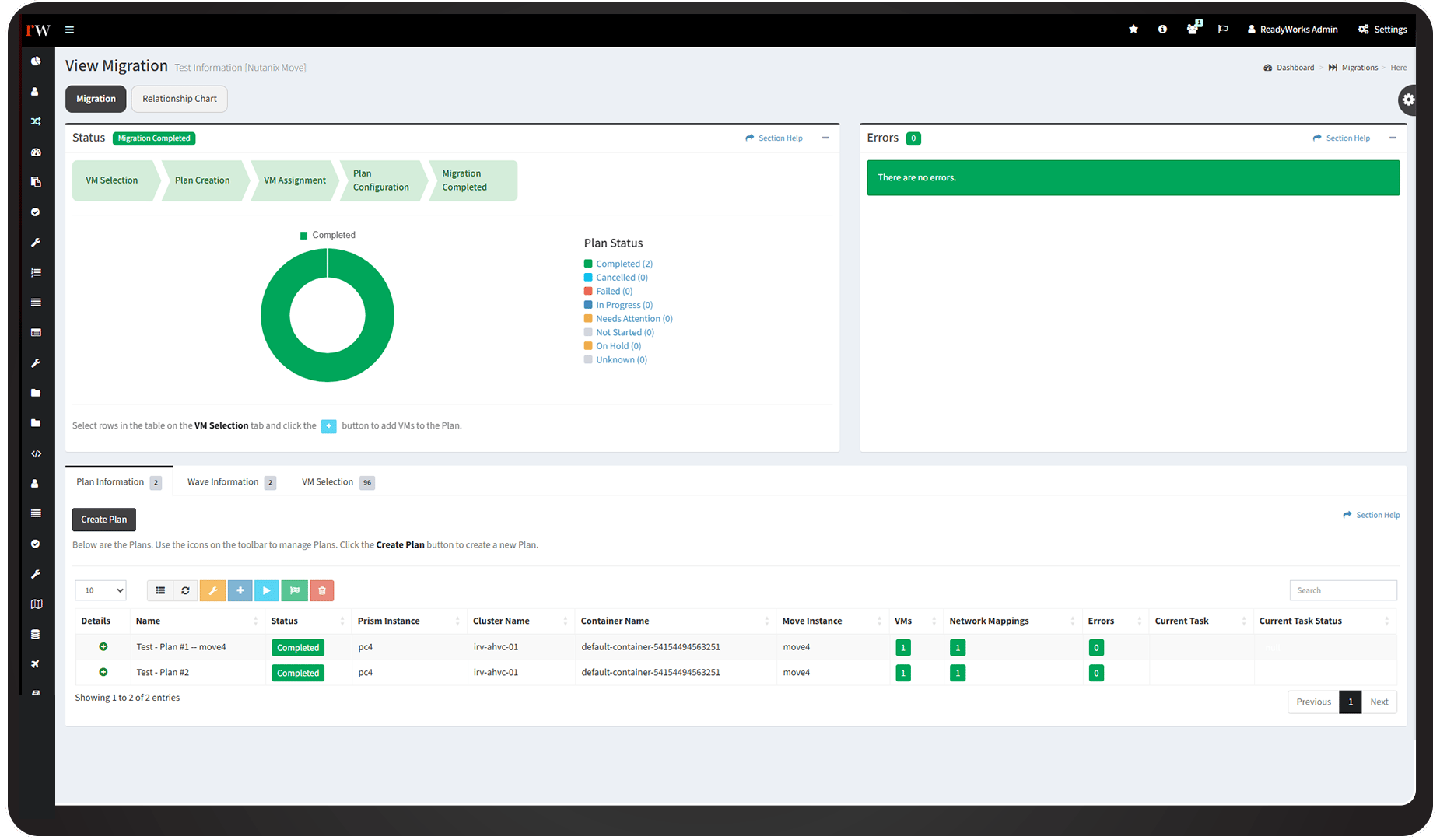This screenshot has height=840, width=1447.
Task: Open the entries-per-page dropdown showing 10
Action: tap(100, 590)
